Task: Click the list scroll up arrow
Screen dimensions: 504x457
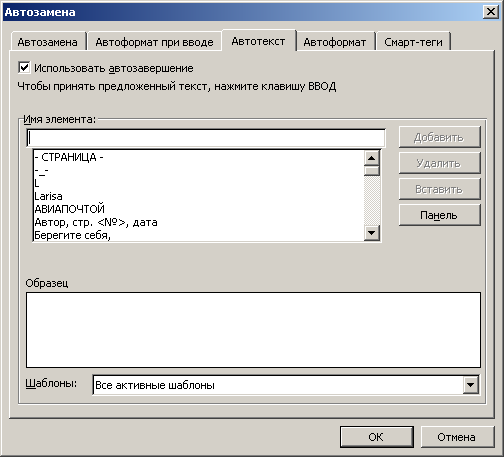Action: [372, 158]
